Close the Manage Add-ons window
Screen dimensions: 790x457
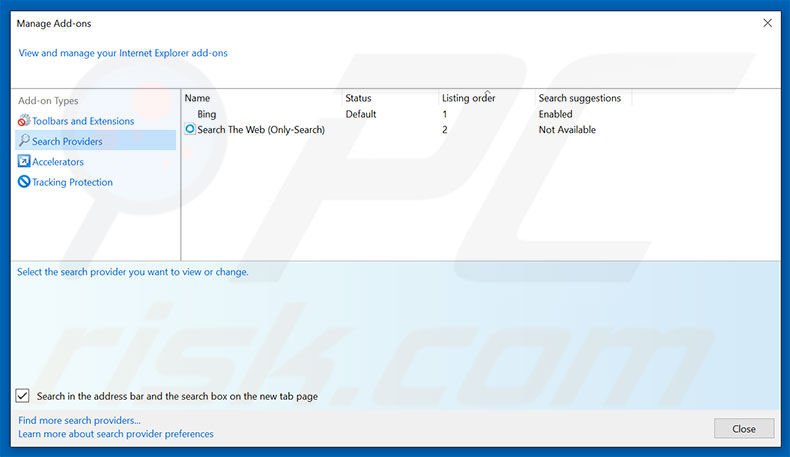pyautogui.click(x=767, y=23)
